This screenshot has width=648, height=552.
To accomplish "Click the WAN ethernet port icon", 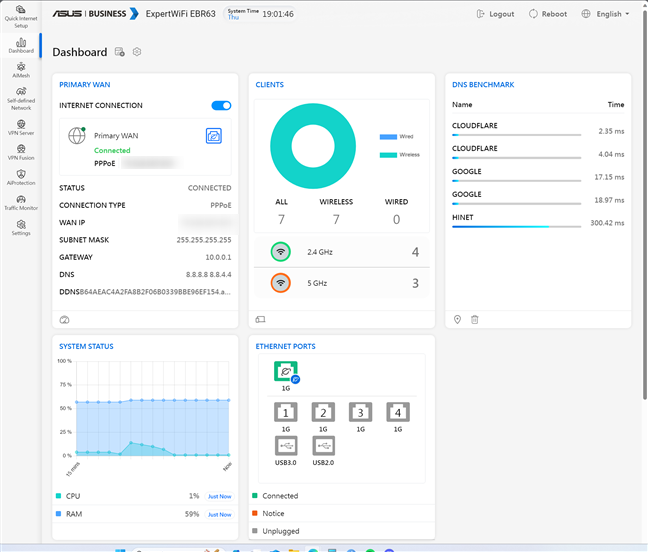I will tap(286, 372).
